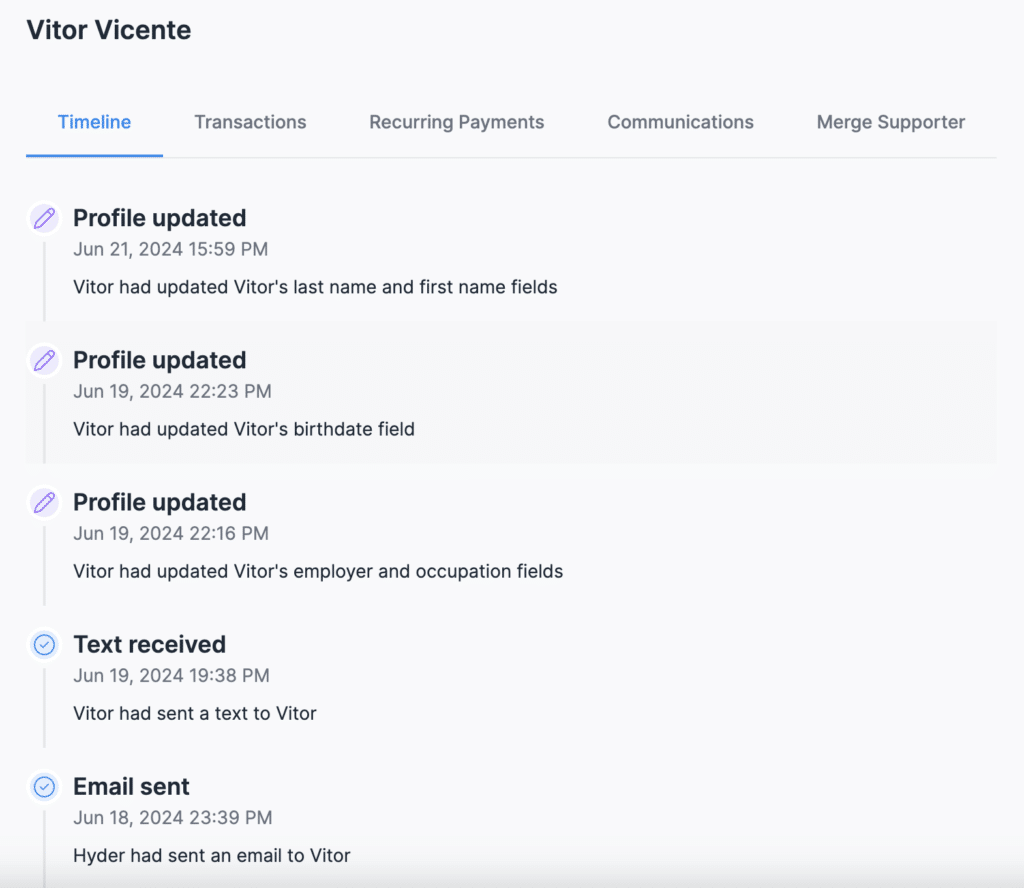The image size is (1024, 888).
Task: Click the checkmark icon beside Text received
Action: click(x=44, y=645)
